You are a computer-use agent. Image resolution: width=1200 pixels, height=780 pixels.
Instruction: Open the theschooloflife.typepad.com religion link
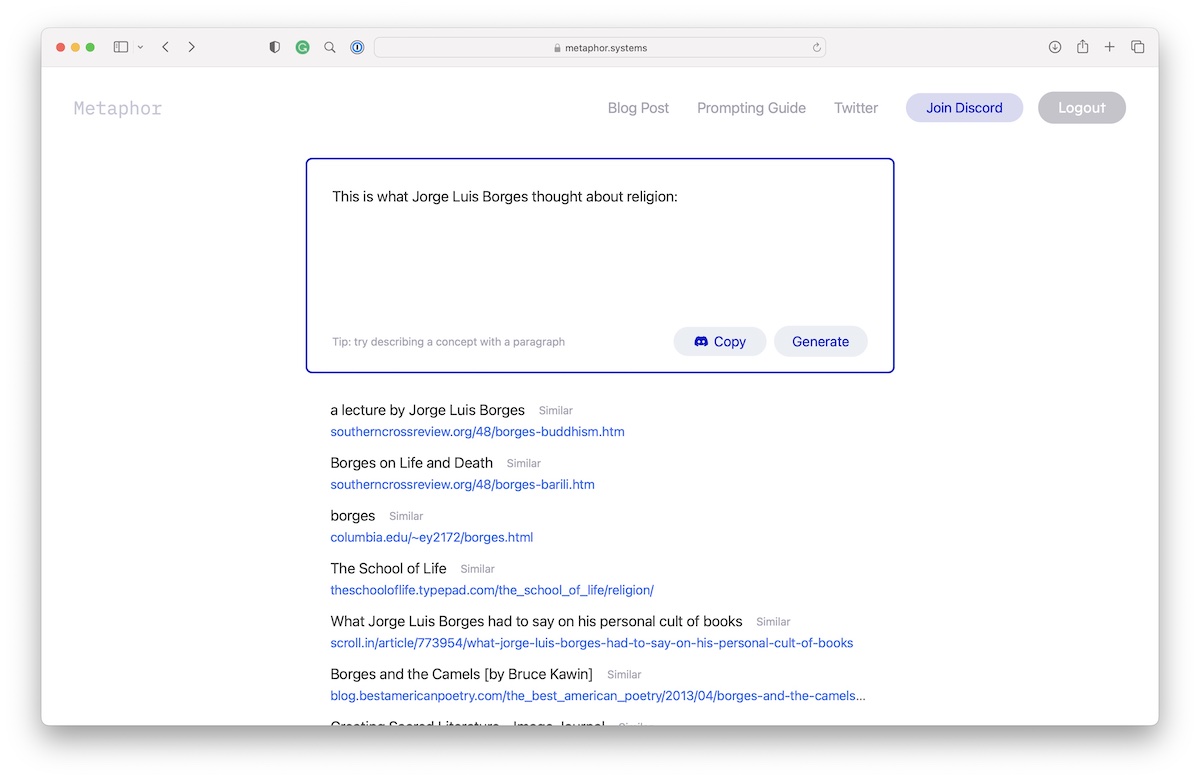pyautogui.click(x=492, y=591)
